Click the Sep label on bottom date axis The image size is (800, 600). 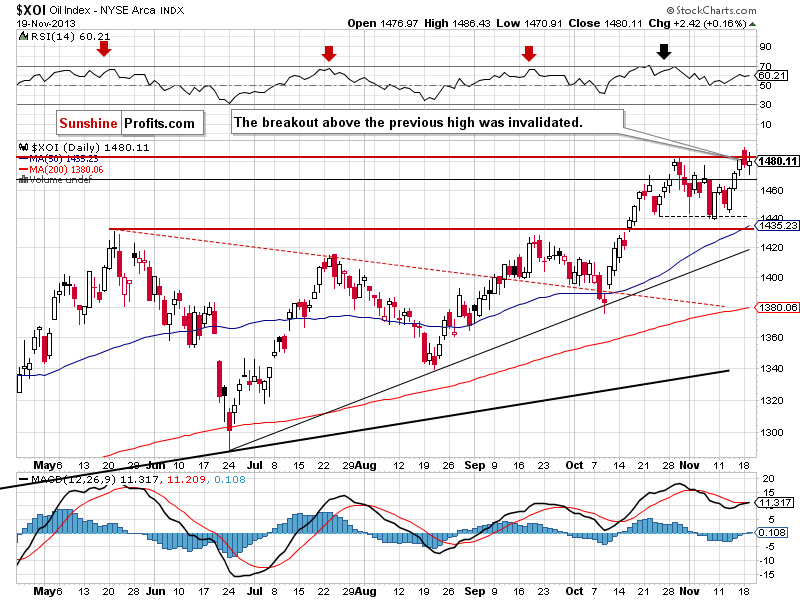point(474,591)
